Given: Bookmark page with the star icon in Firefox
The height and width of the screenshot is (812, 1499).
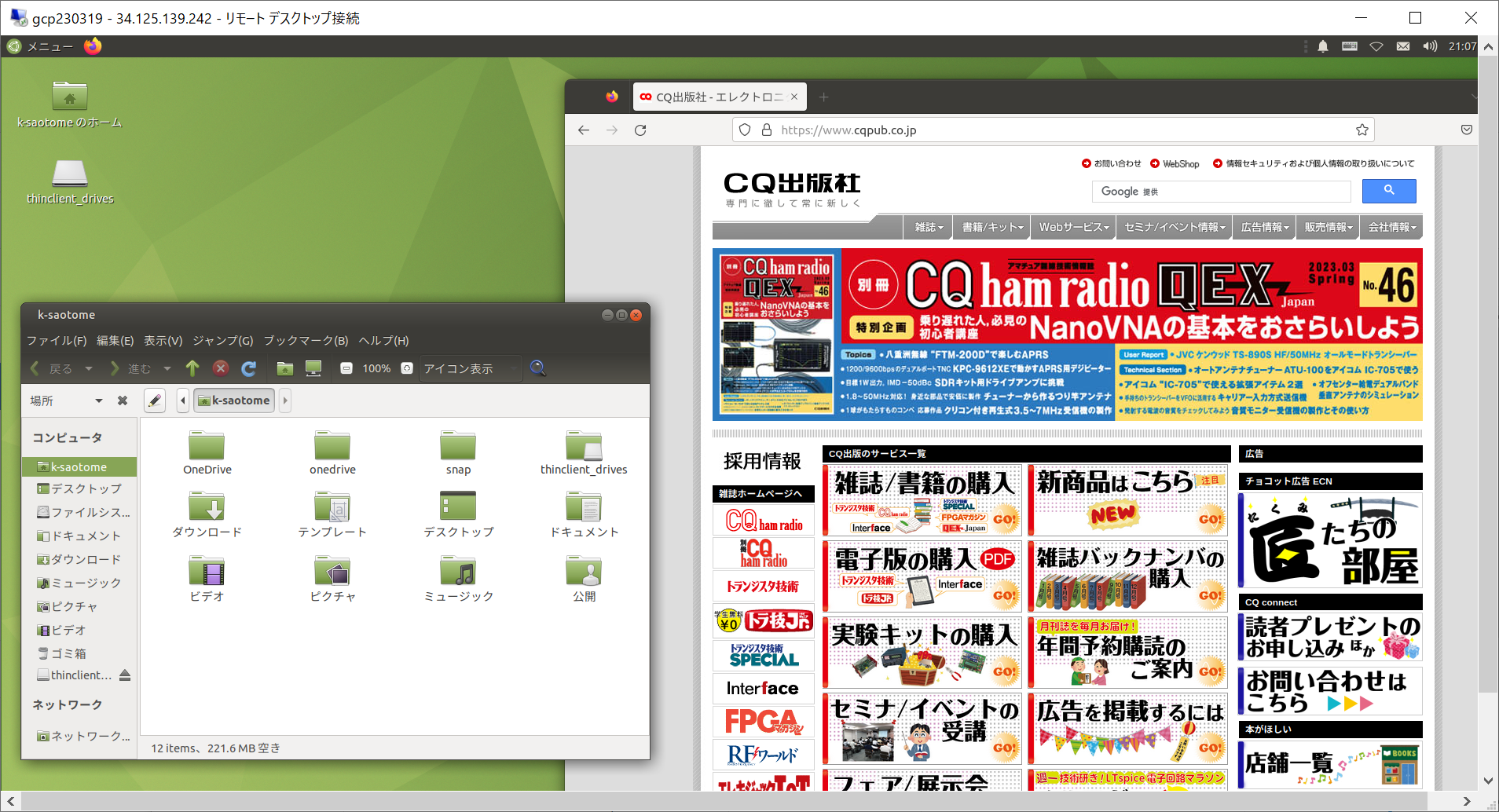Looking at the screenshot, I should click(1362, 130).
